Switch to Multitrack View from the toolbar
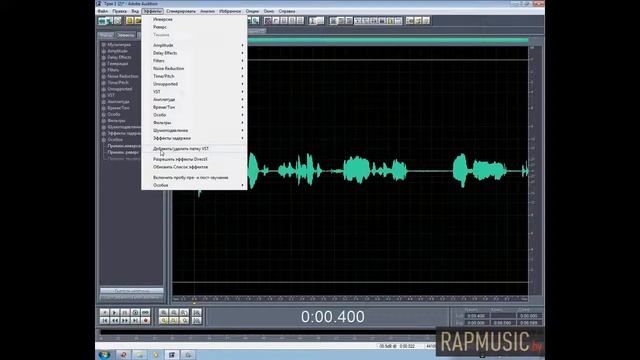 tap(109, 21)
